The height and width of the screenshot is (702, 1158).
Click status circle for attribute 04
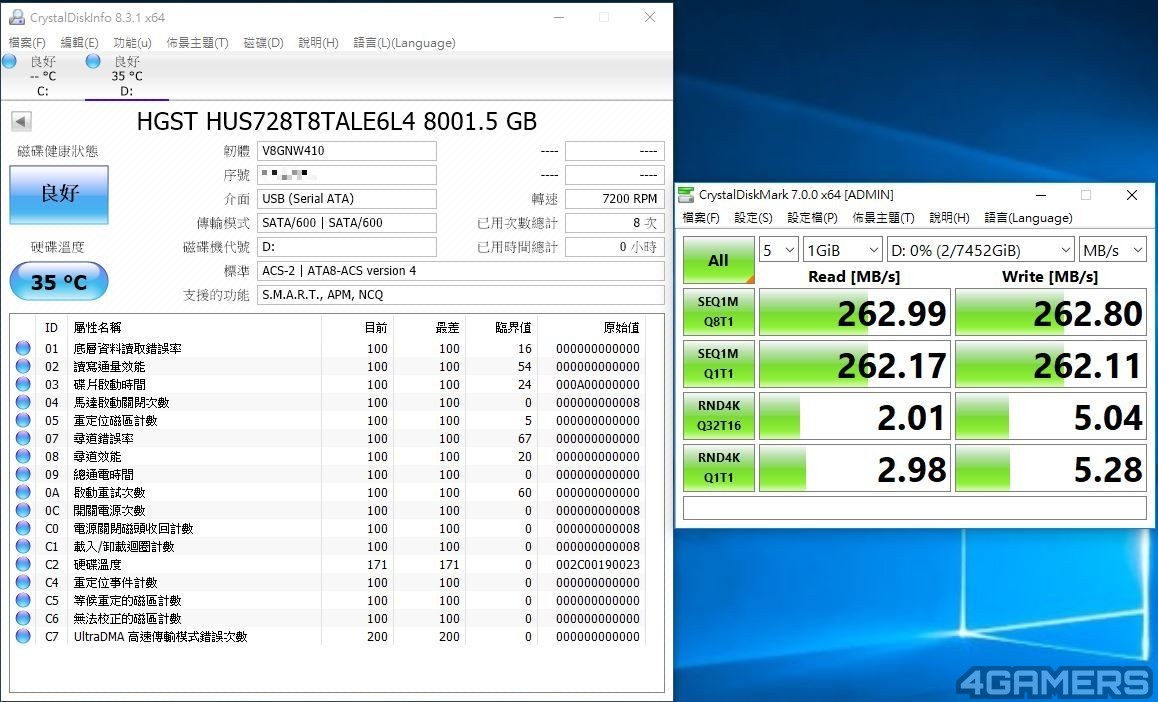pos(23,402)
